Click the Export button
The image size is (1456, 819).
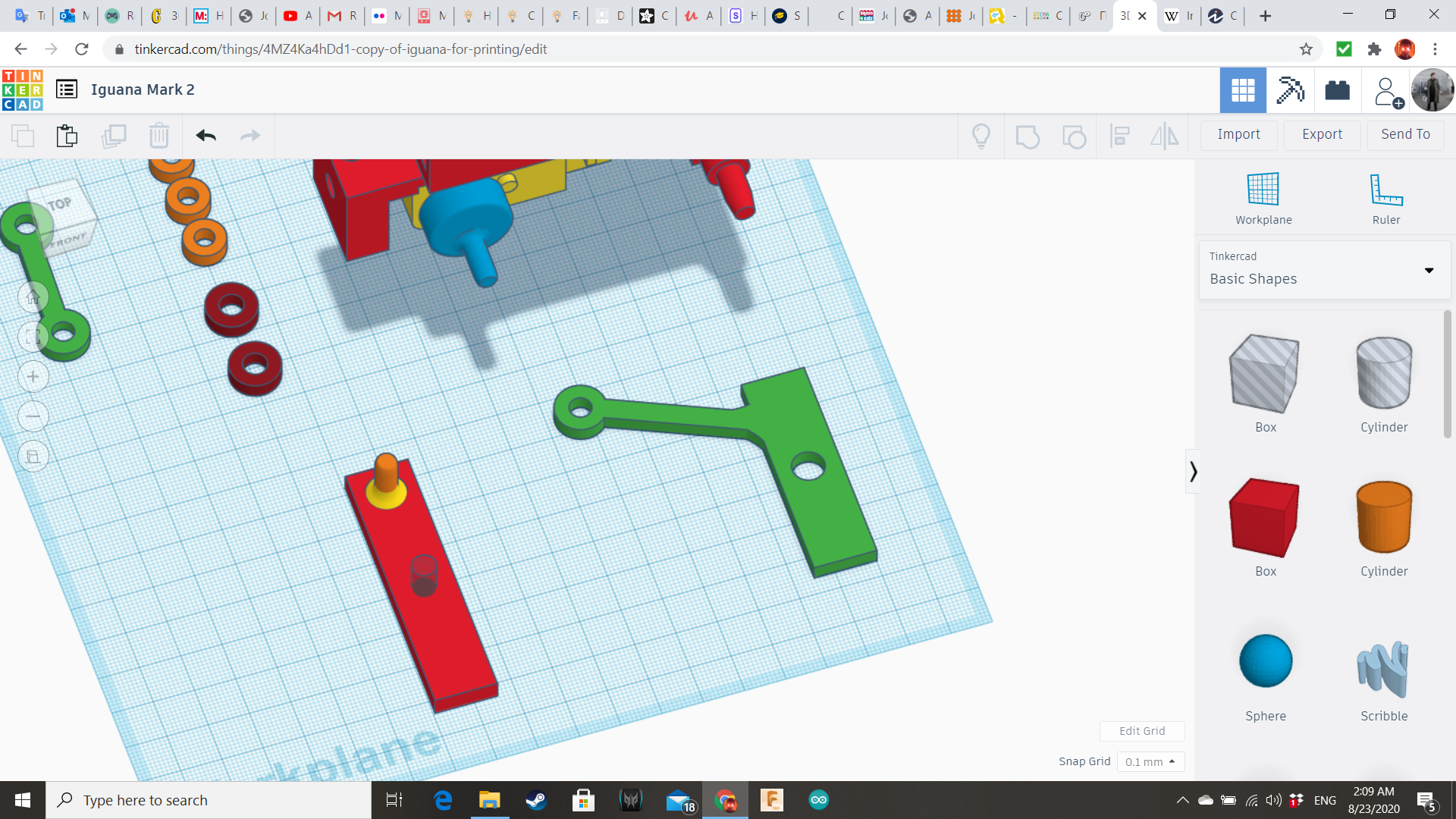(1322, 134)
